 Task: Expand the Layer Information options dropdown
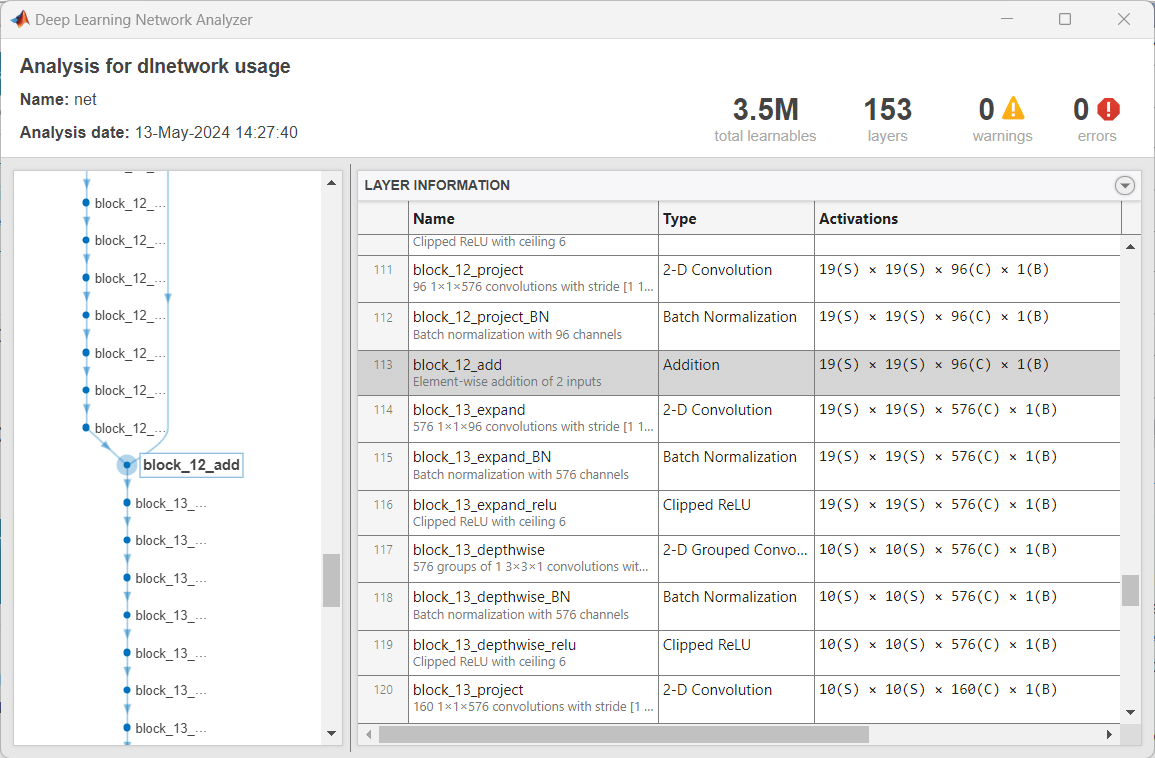click(x=1125, y=185)
